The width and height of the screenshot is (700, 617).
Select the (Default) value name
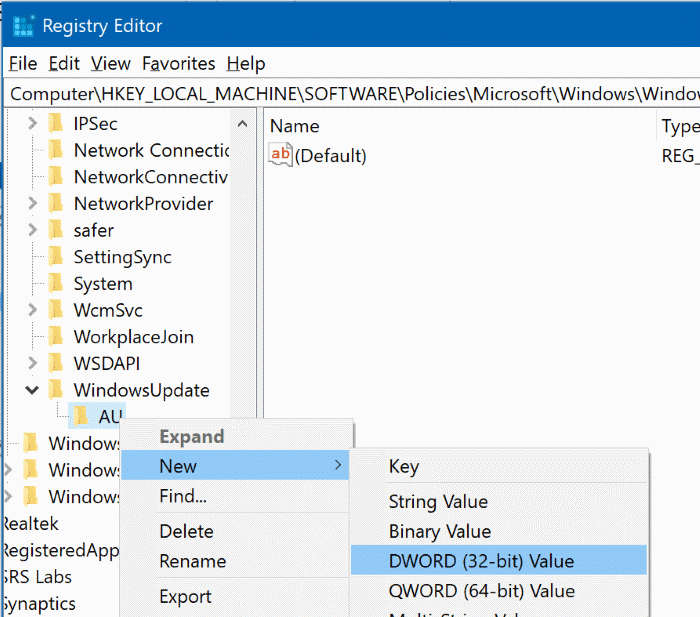[x=330, y=156]
